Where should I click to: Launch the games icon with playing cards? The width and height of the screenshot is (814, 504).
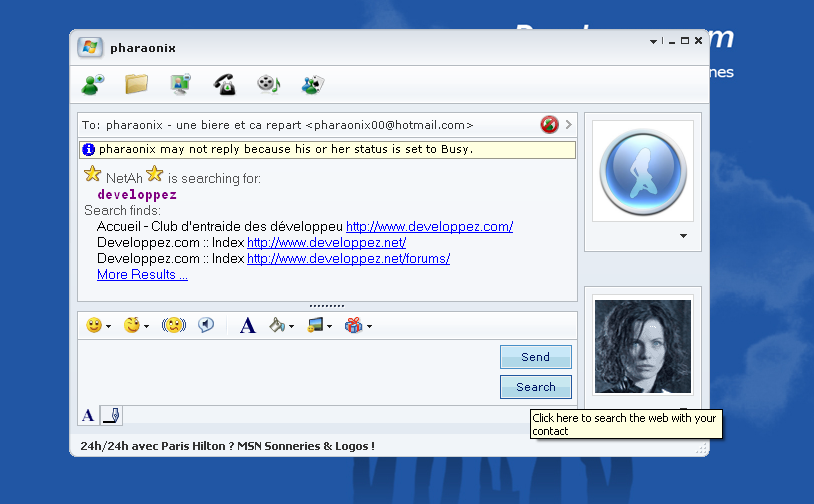[313, 85]
